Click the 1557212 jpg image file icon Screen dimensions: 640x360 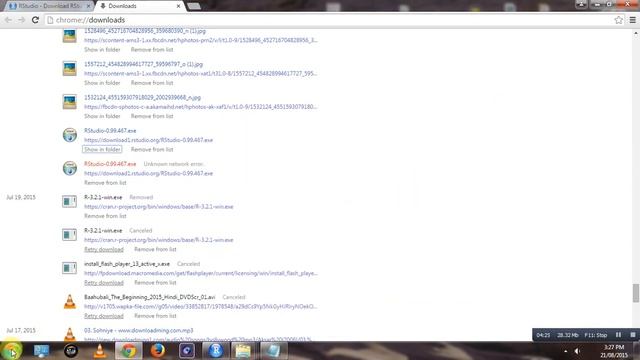pos(70,68)
